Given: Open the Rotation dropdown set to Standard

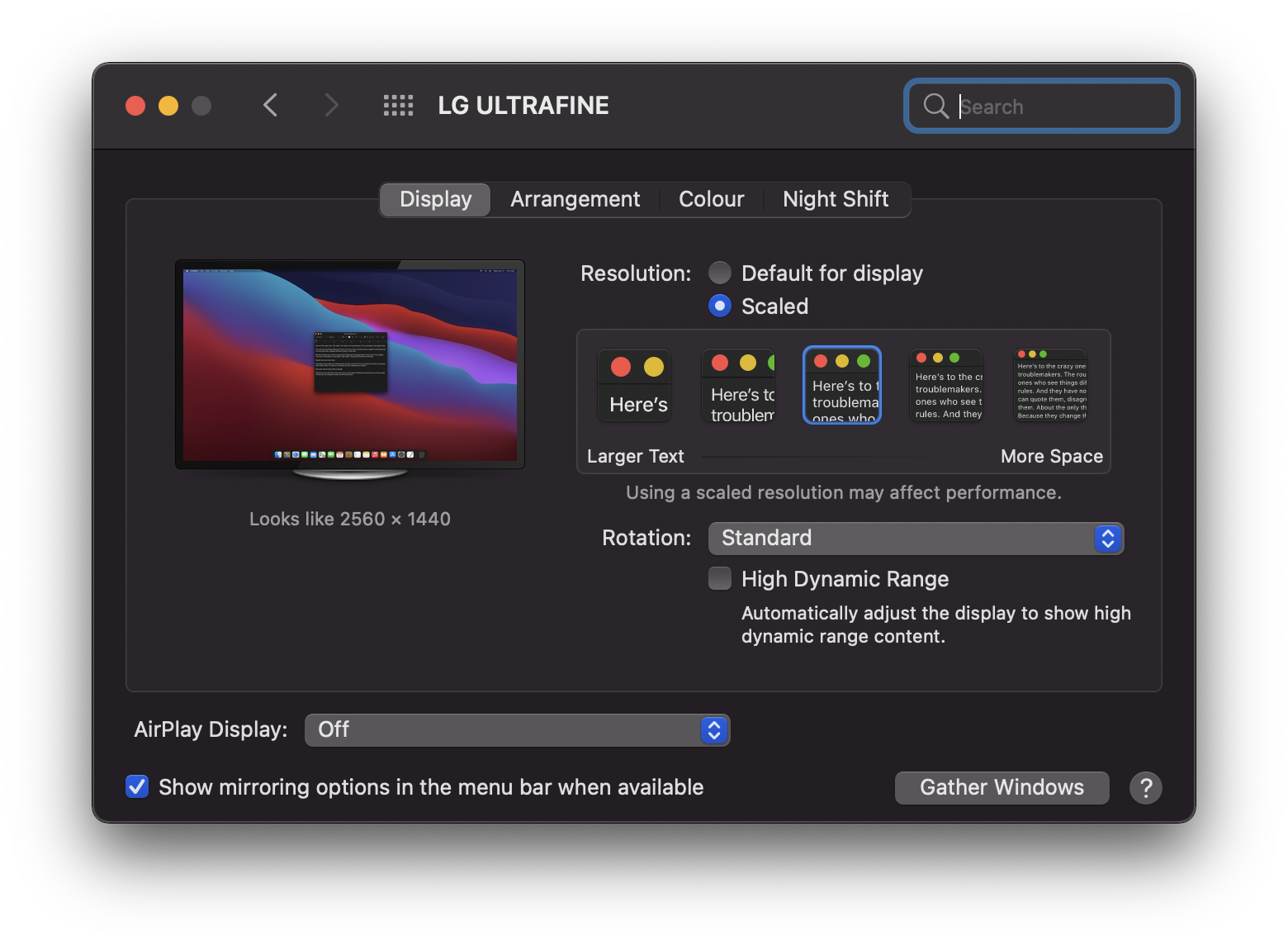Looking at the screenshot, I should [916, 539].
